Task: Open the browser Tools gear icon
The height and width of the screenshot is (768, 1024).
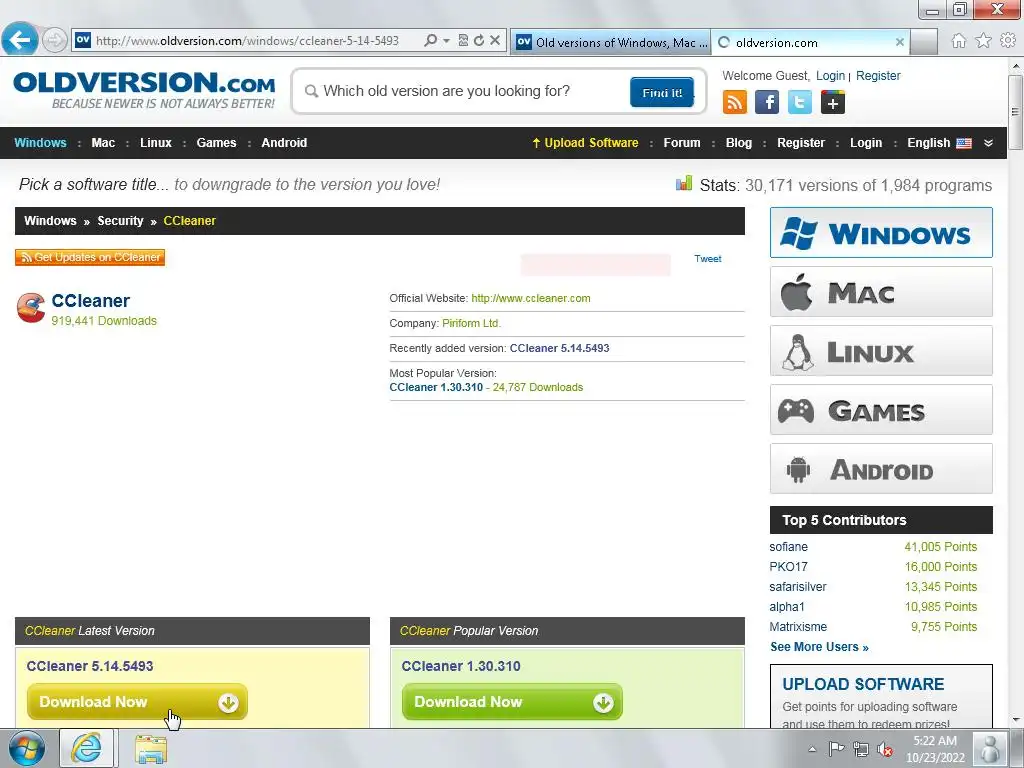Action: tap(1008, 41)
